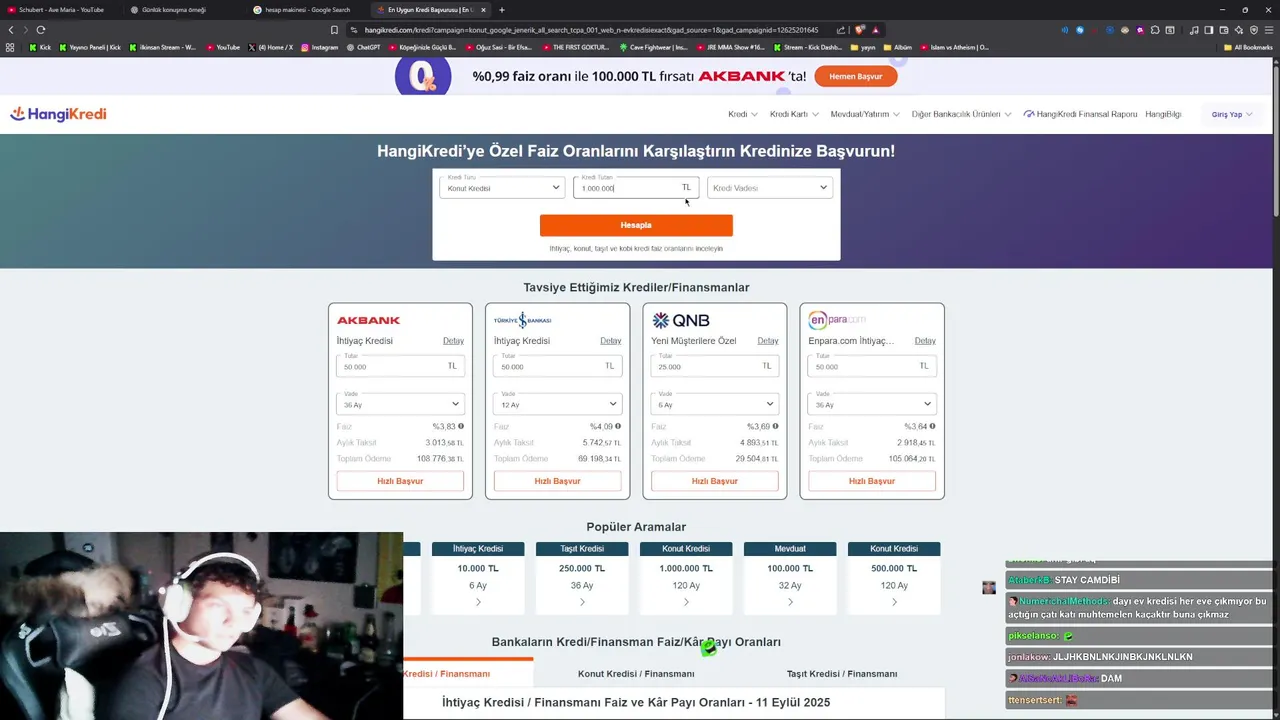Open arrow under 250.000 TL Taşıt Kredisi card
The image size is (1280, 720).
pos(582,602)
